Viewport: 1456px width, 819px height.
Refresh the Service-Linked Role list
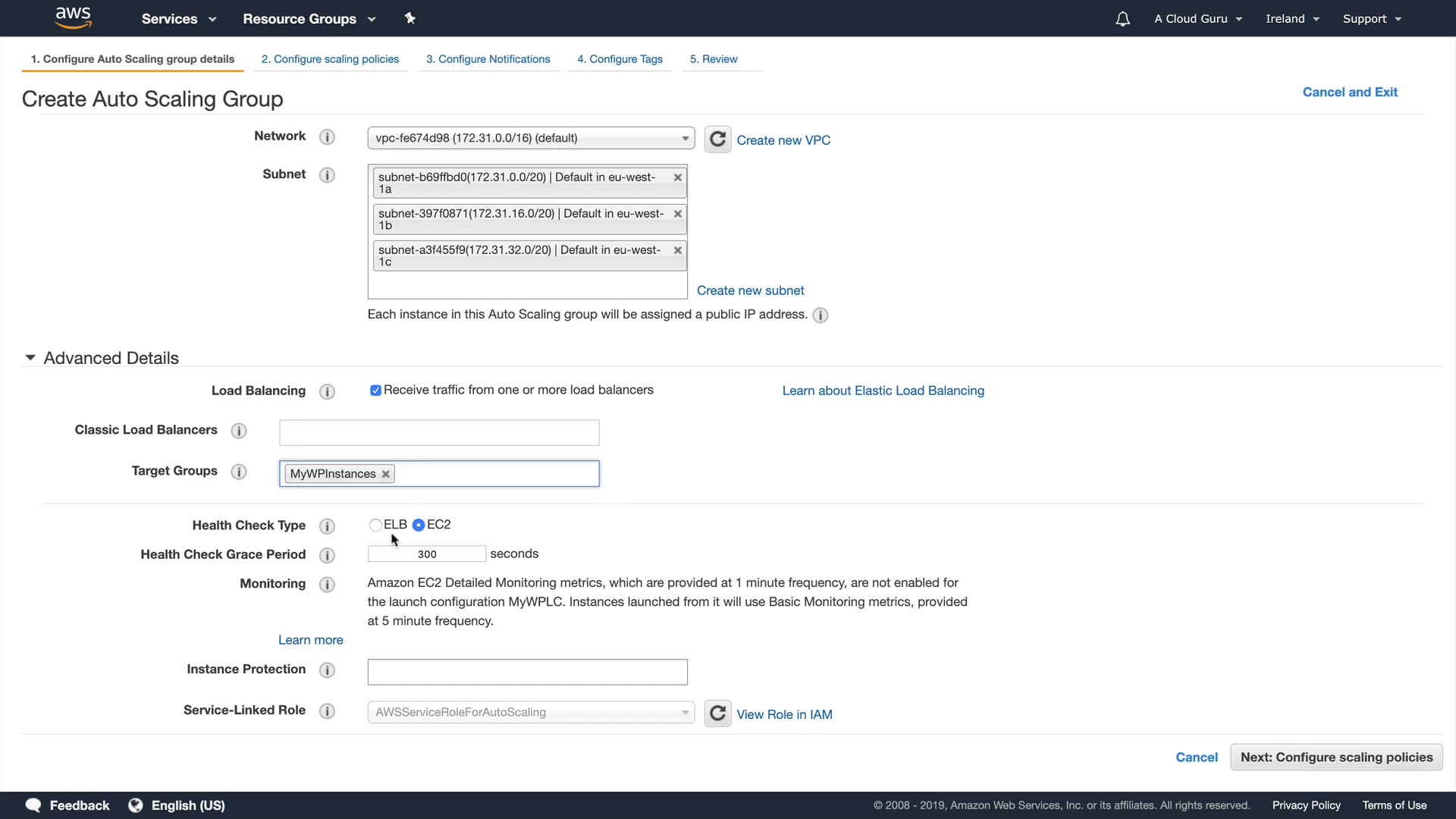pyautogui.click(x=717, y=714)
